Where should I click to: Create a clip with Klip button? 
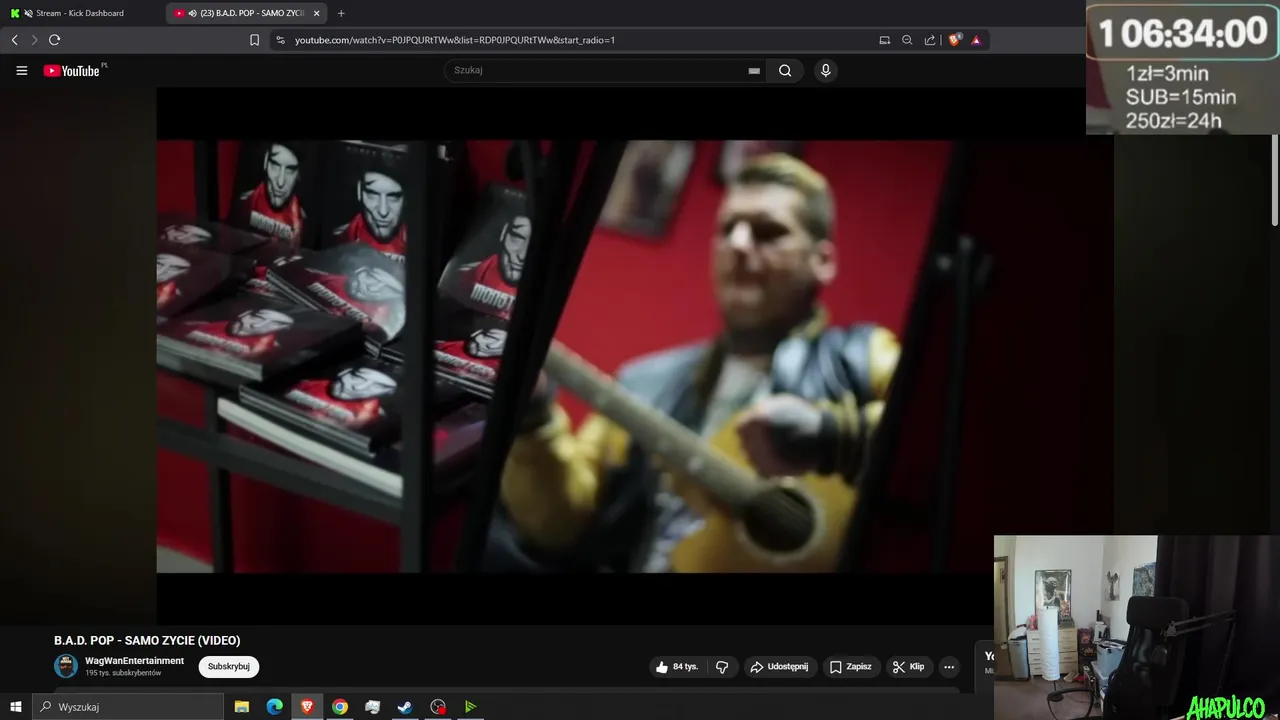(x=909, y=667)
